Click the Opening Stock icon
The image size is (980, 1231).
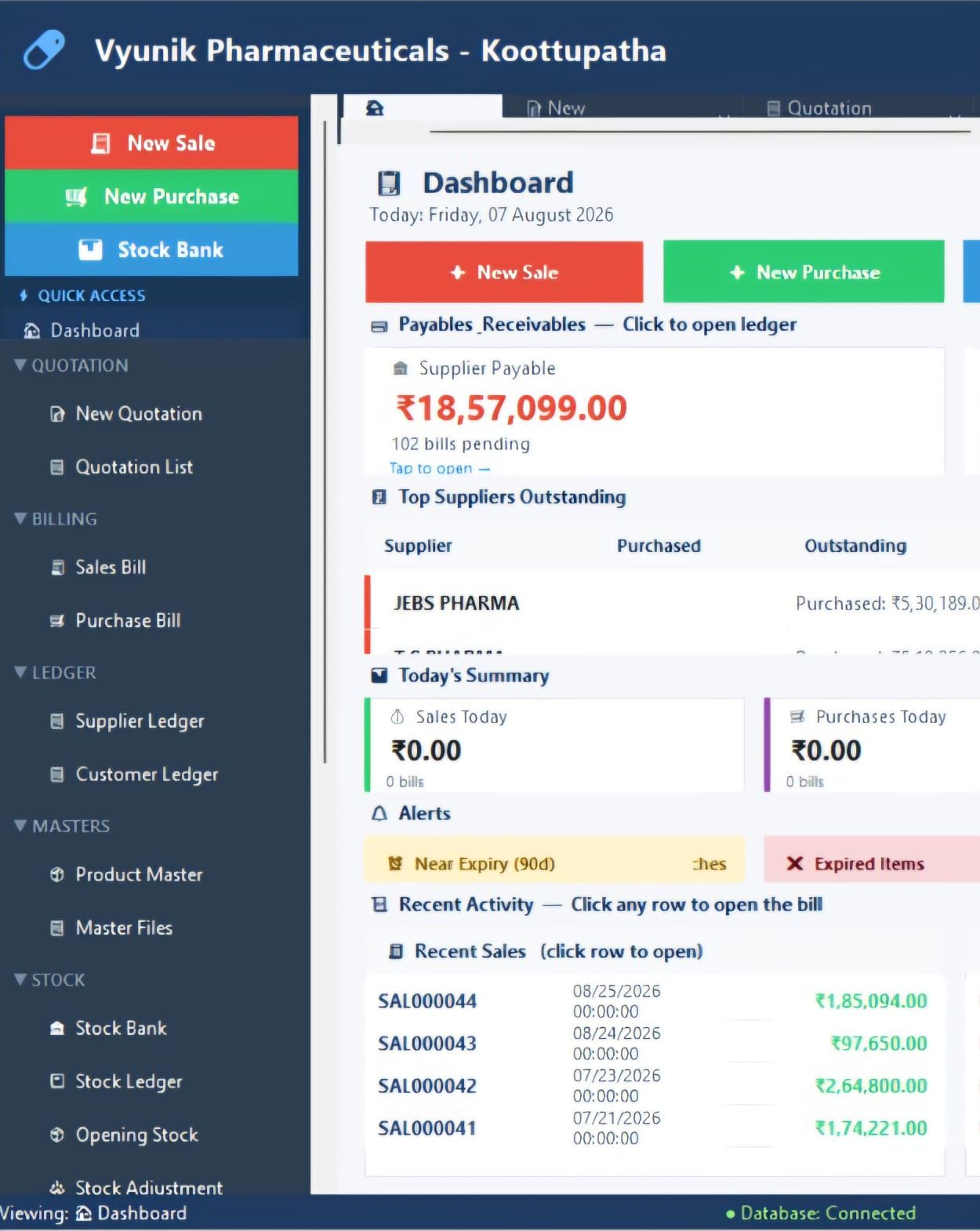(57, 1135)
